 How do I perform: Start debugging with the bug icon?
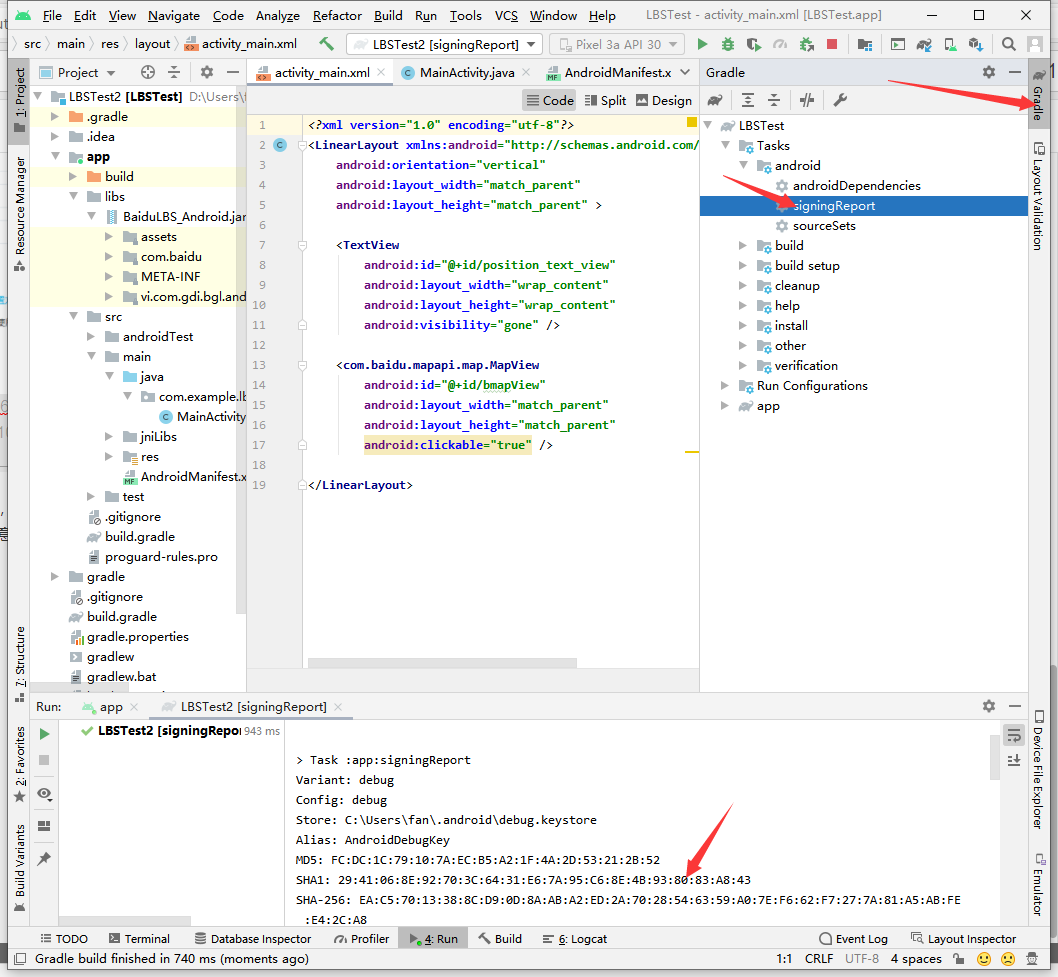[727, 45]
